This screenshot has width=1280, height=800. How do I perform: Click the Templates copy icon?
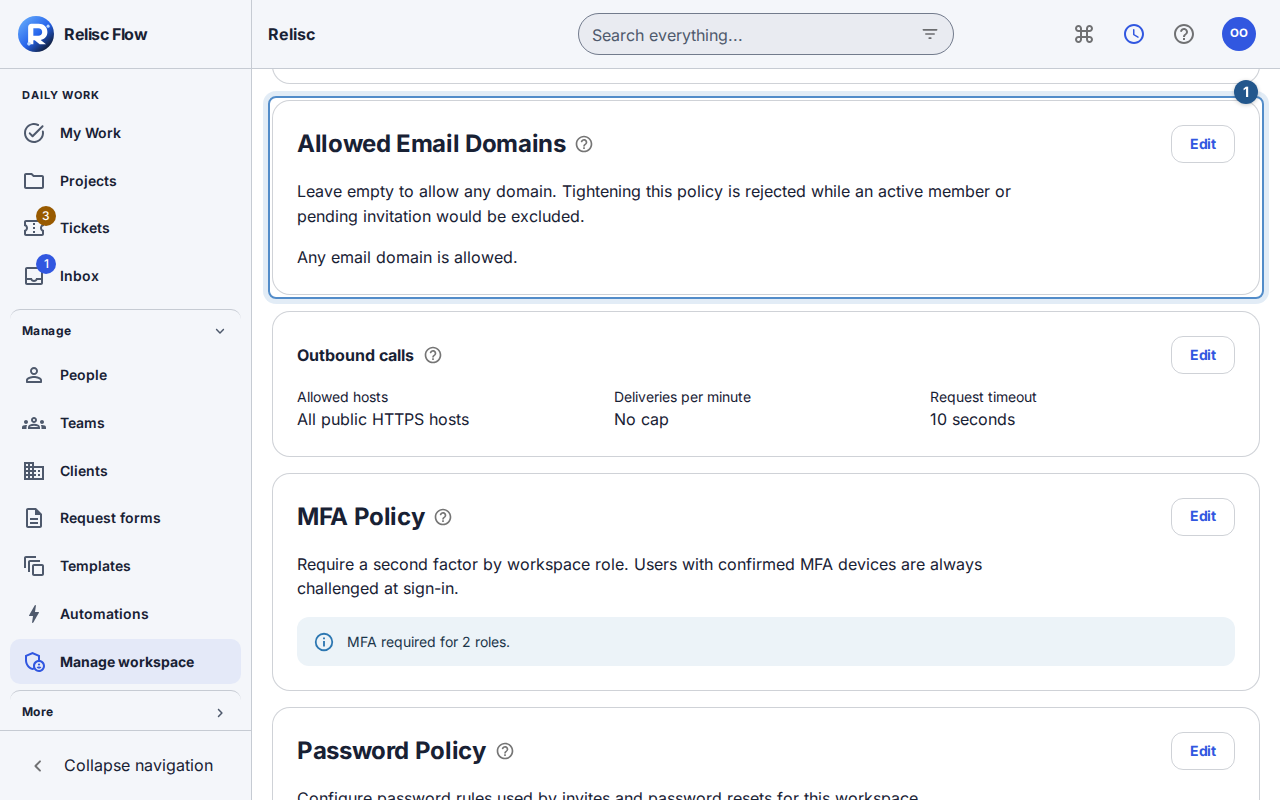(x=34, y=566)
